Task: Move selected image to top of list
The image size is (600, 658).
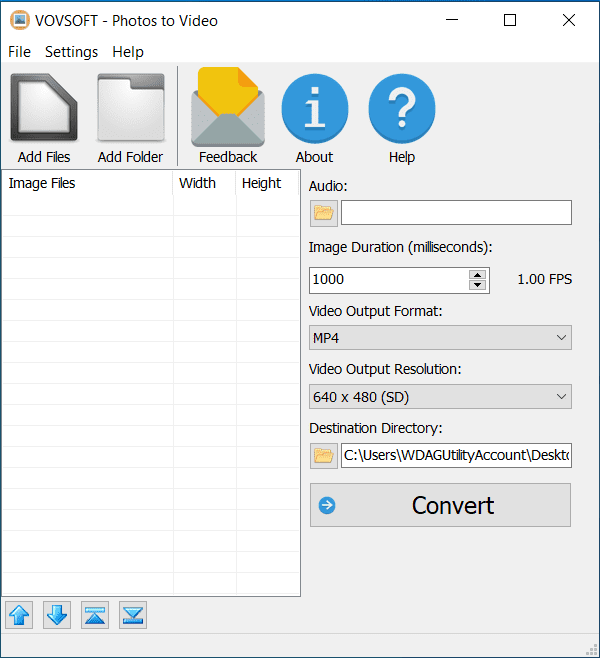Action: coord(95,615)
